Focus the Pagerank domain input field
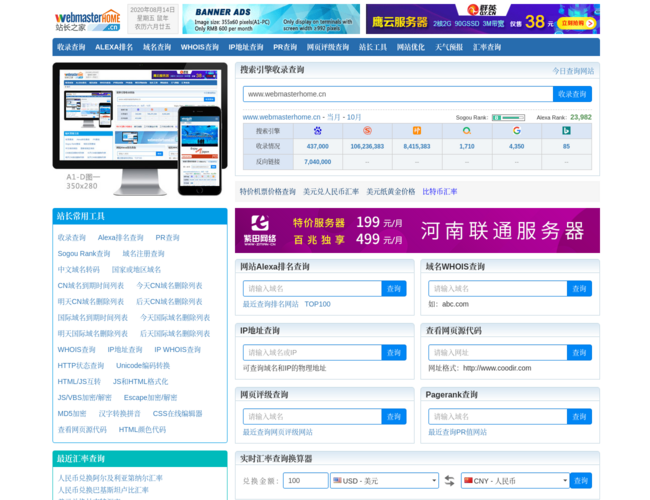The image size is (650, 500). [x=497, y=417]
